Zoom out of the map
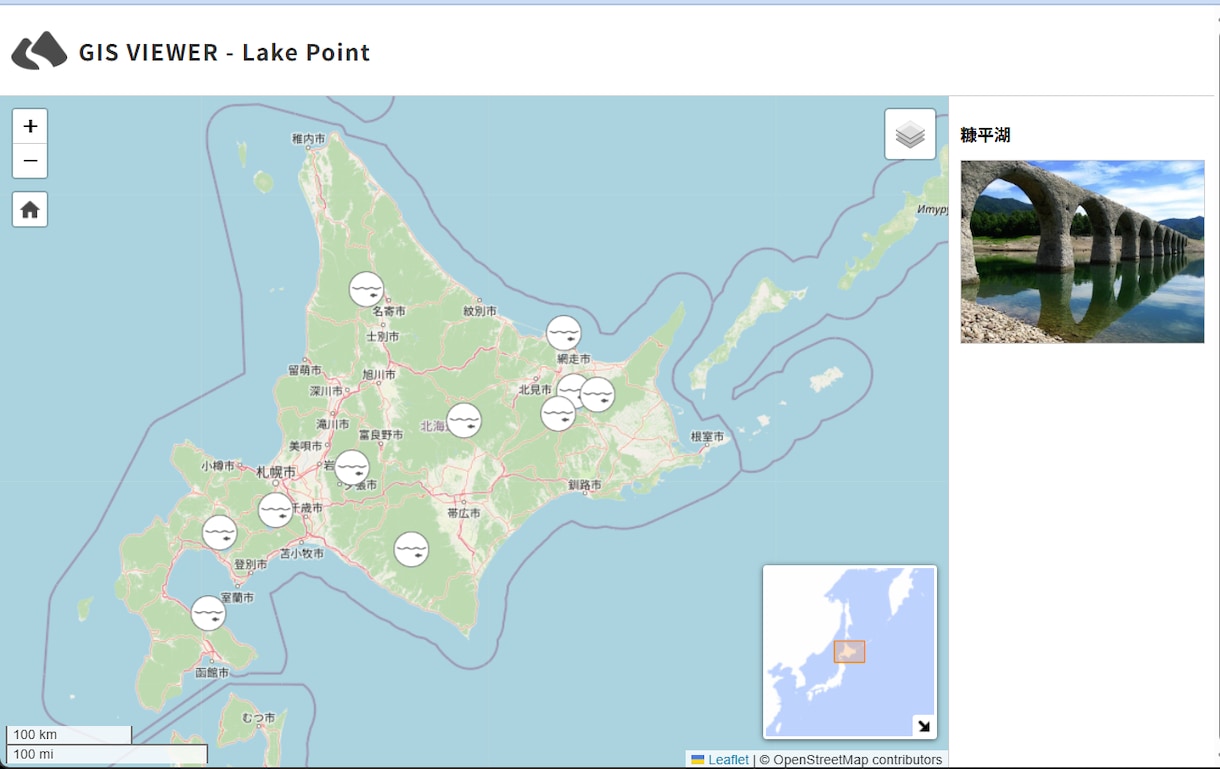1220x769 pixels. pyautogui.click(x=30, y=161)
